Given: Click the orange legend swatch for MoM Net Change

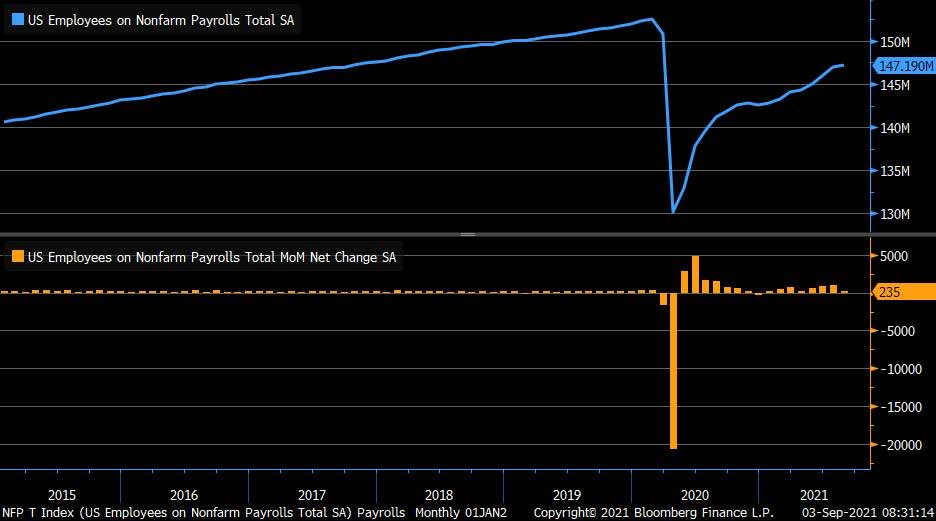Looking at the screenshot, I should 18,256.
